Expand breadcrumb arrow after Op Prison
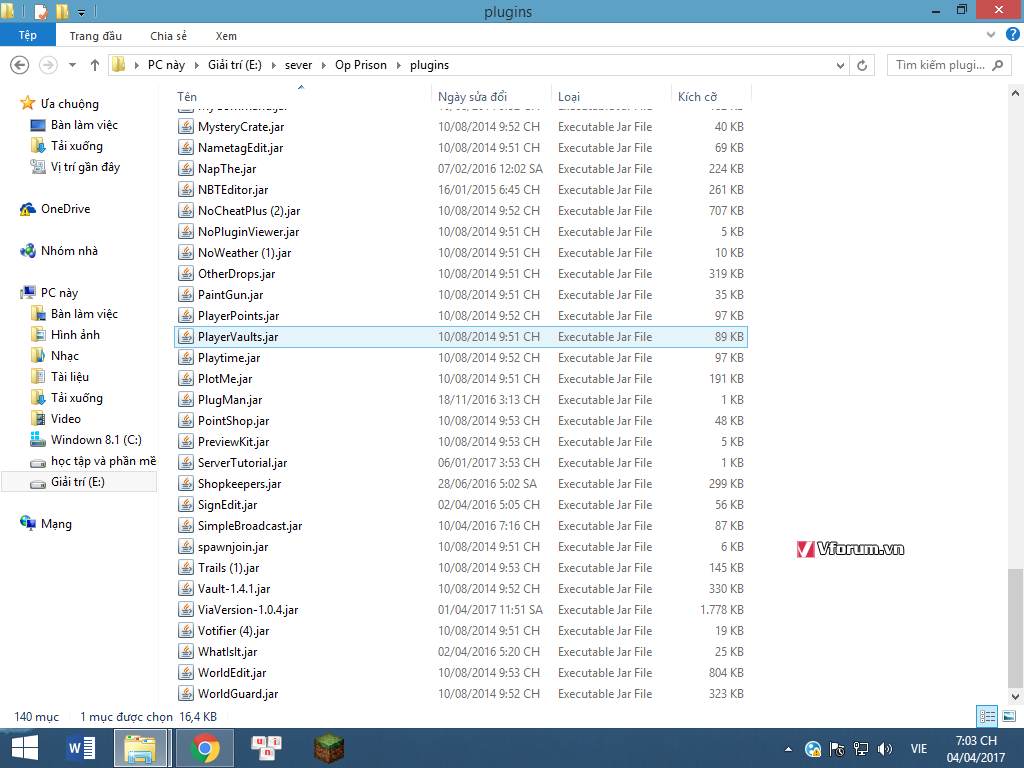 coord(398,65)
